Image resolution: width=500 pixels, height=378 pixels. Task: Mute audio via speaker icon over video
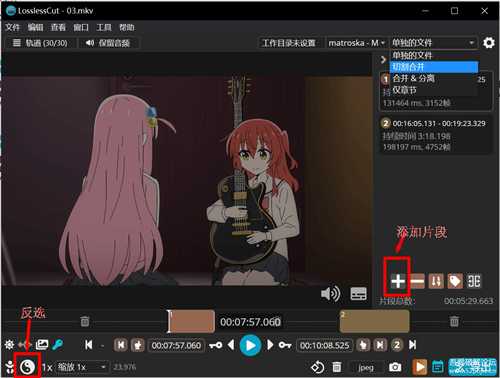[x=330, y=294]
